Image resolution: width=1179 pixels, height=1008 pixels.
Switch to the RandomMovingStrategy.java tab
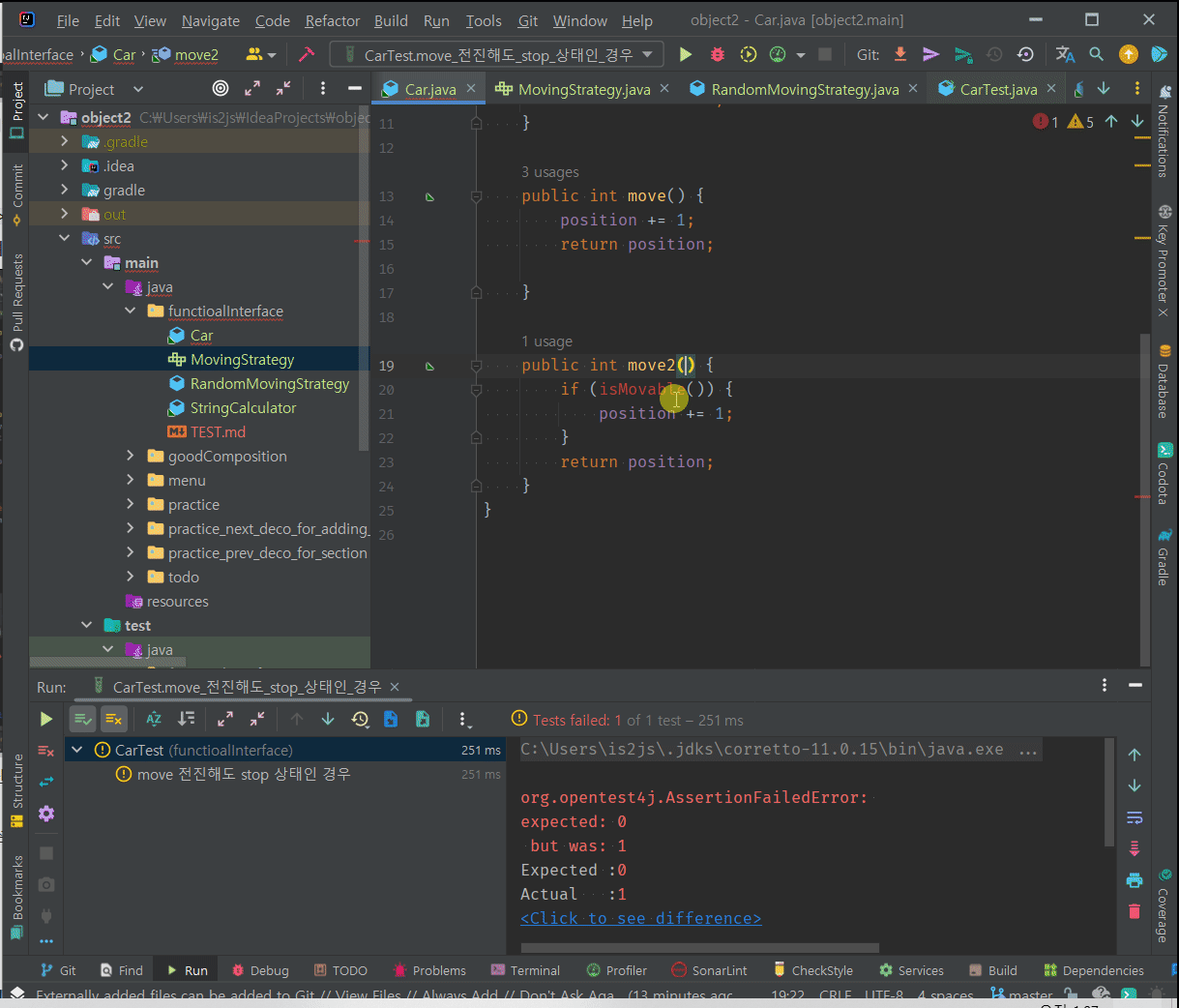[x=804, y=89]
